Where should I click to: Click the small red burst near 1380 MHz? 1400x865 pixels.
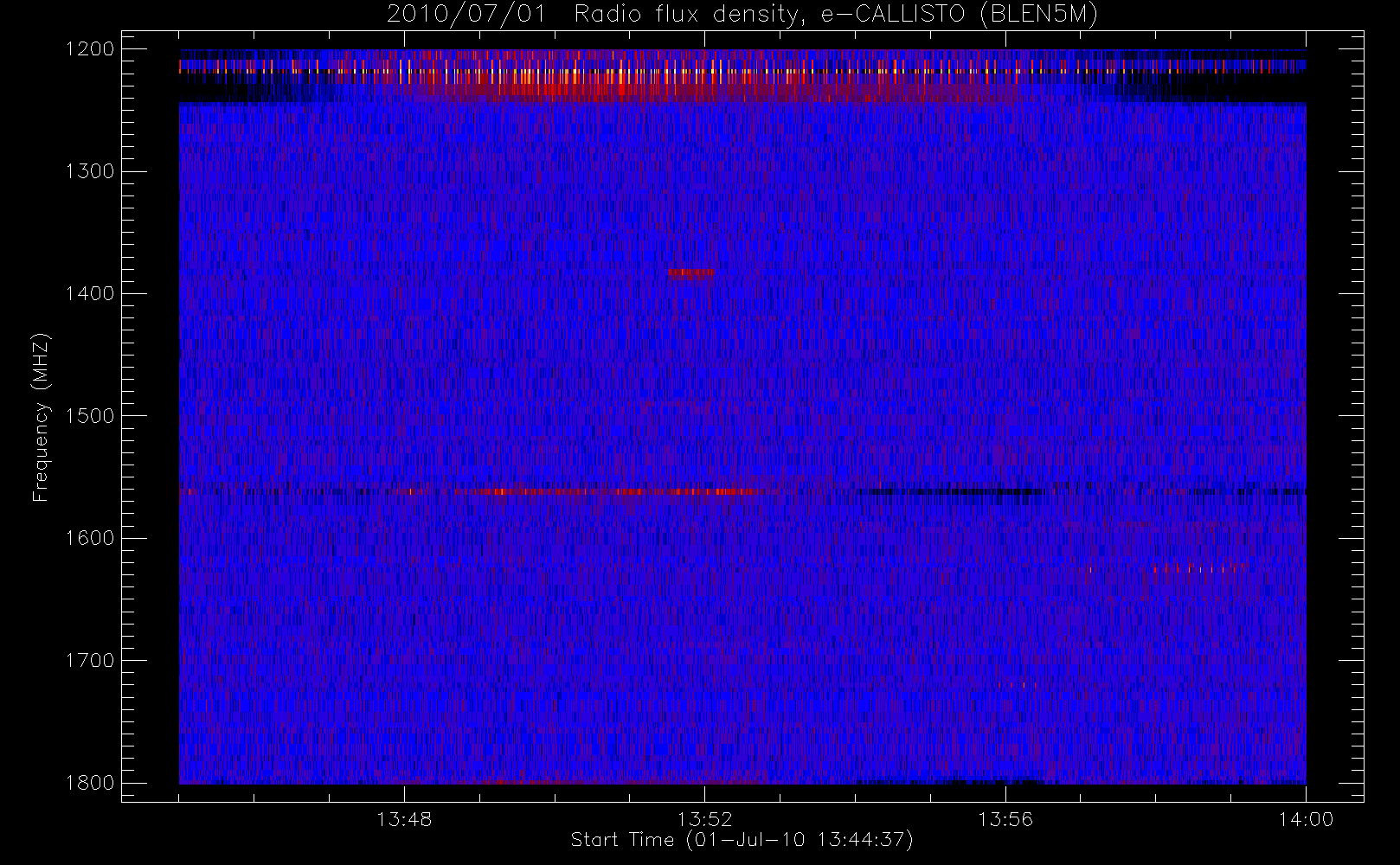pos(690,273)
